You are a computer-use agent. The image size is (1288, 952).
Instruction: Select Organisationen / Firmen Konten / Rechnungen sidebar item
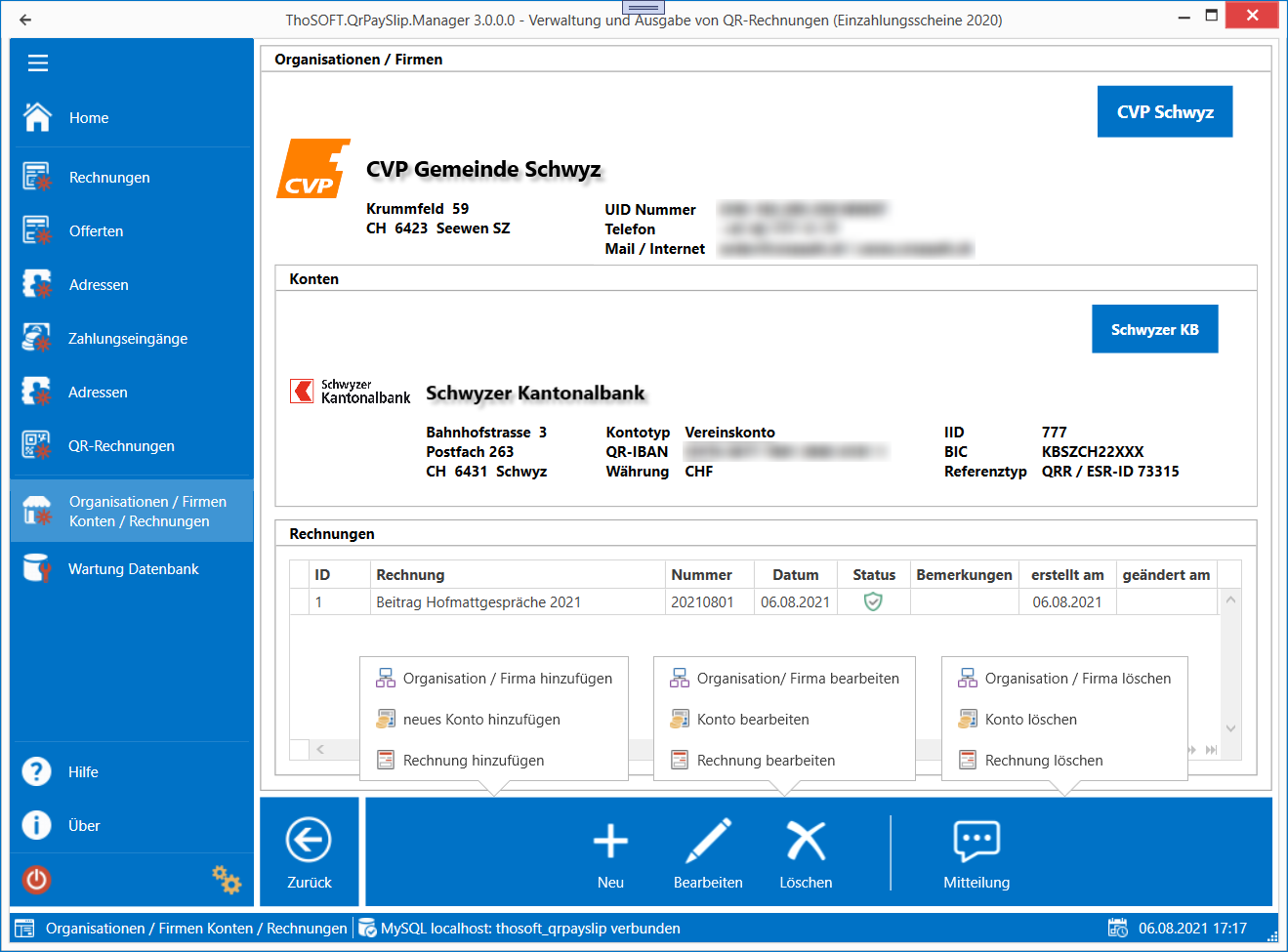coord(132,511)
